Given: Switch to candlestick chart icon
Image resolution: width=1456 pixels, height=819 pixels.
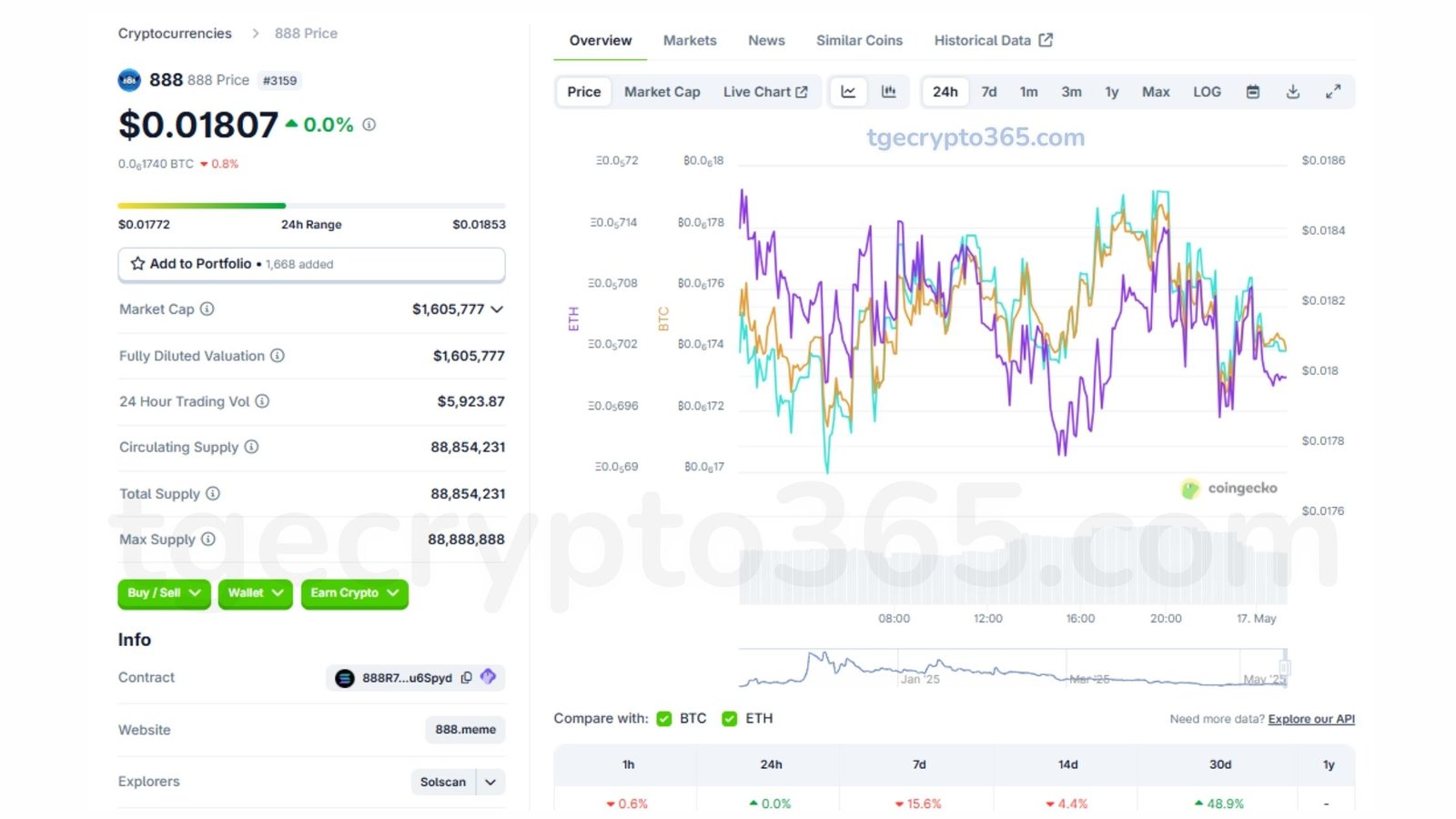Looking at the screenshot, I should 888,92.
